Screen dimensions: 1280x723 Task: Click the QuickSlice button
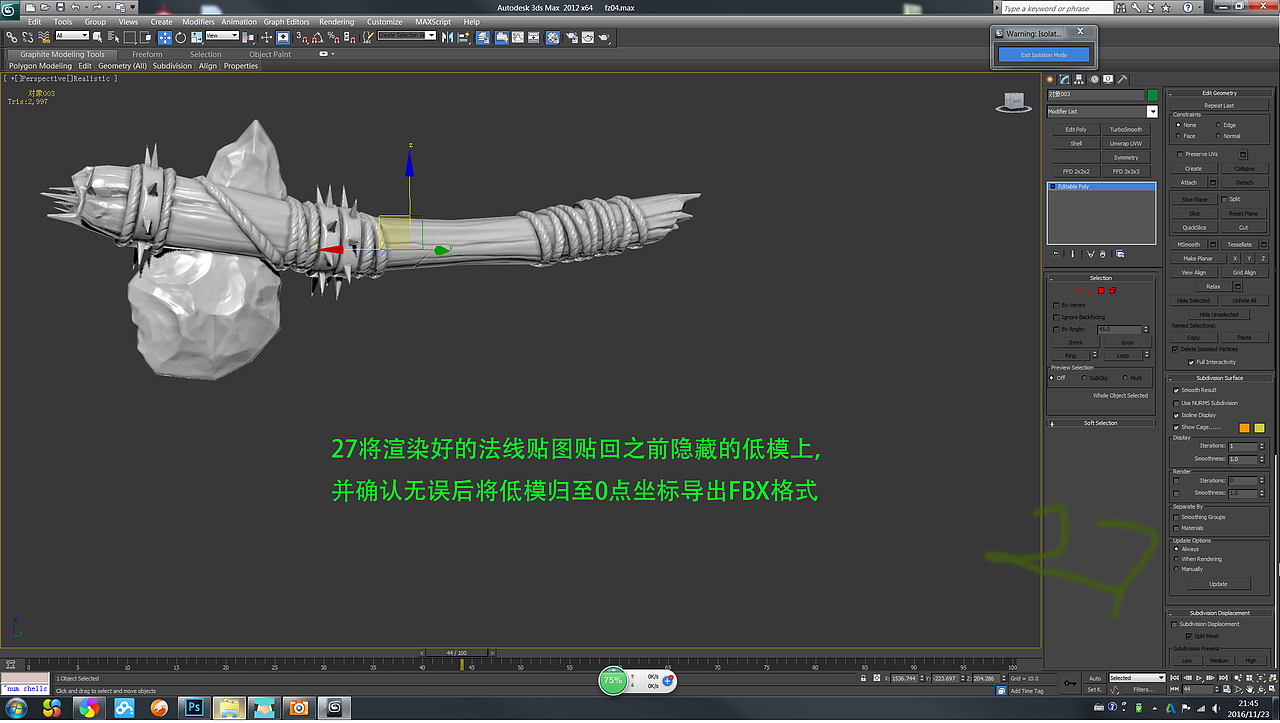click(x=1194, y=227)
